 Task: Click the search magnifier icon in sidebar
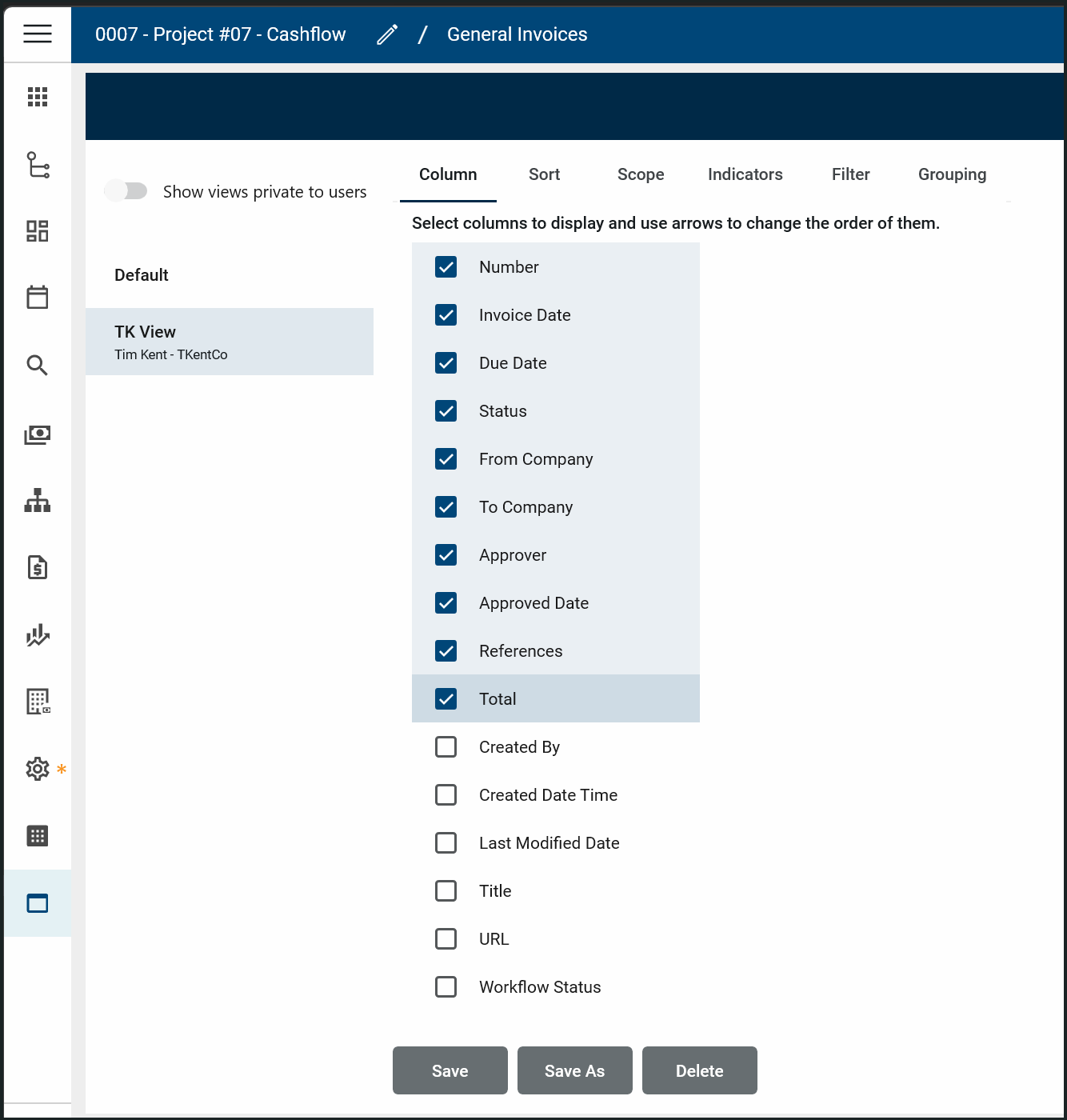click(x=38, y=366)
